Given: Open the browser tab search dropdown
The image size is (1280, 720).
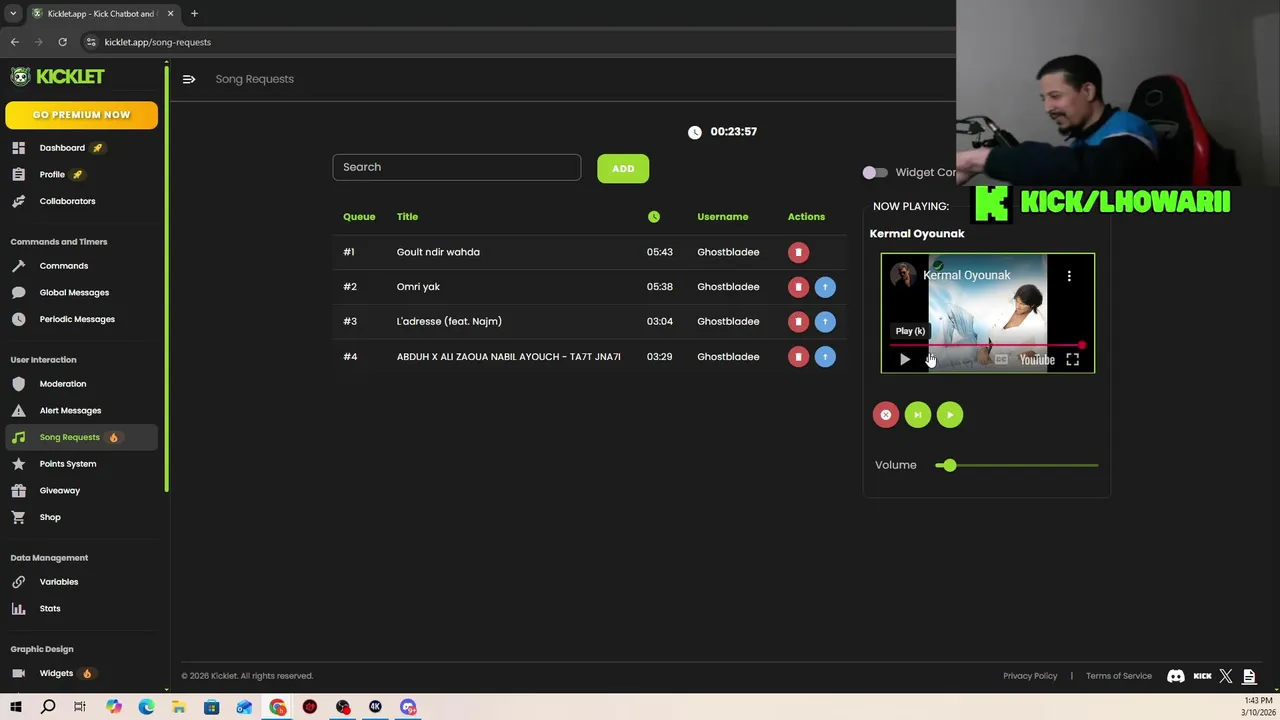Looking at the screenshot, I should 13,14.
